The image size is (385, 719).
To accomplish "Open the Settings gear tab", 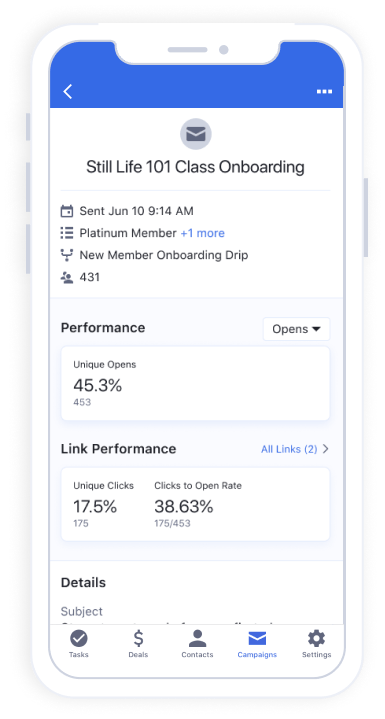I will pyautogui.click(x=316, y=644).
